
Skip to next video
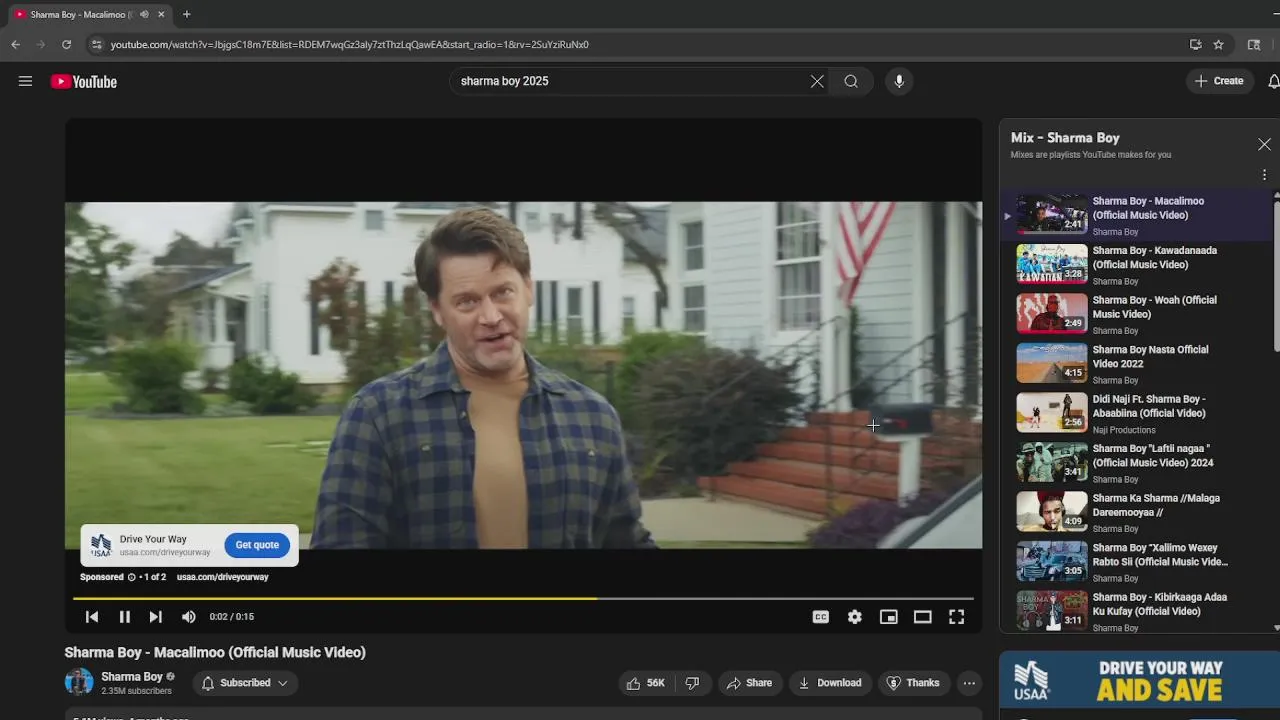click(156, 617)
